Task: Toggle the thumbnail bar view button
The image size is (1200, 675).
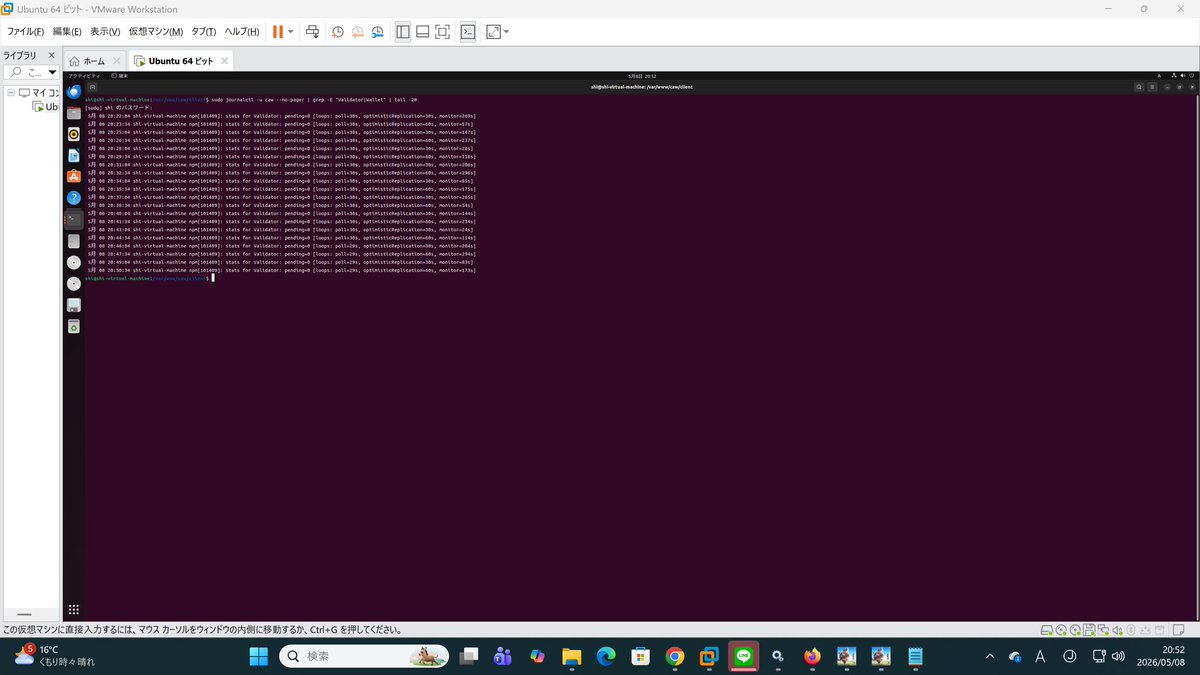Action: click(x=423, y=32)
